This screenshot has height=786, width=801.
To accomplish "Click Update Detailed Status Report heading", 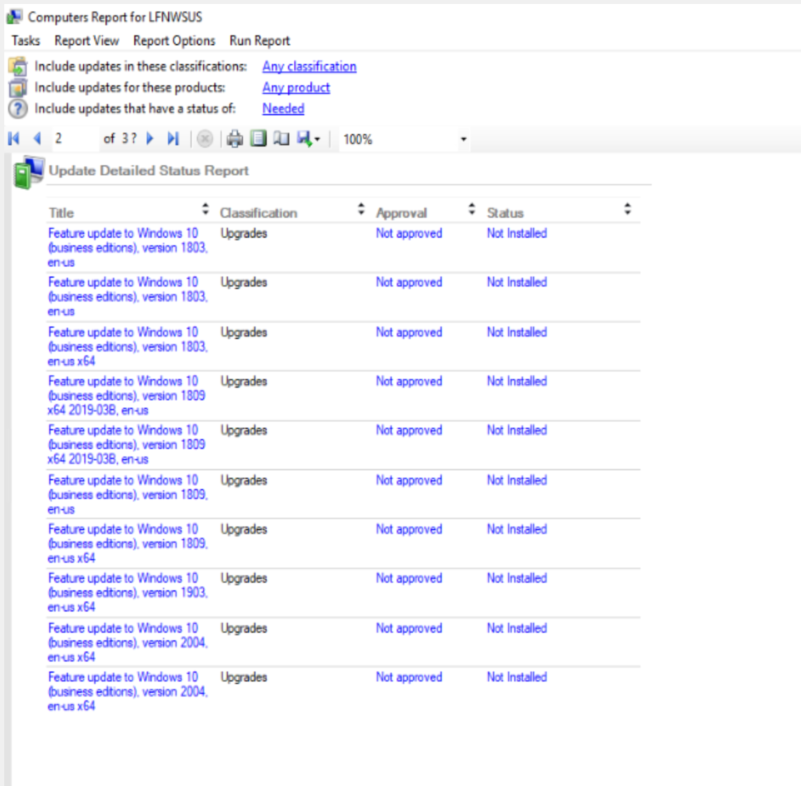I will click(x=149, y=171).
